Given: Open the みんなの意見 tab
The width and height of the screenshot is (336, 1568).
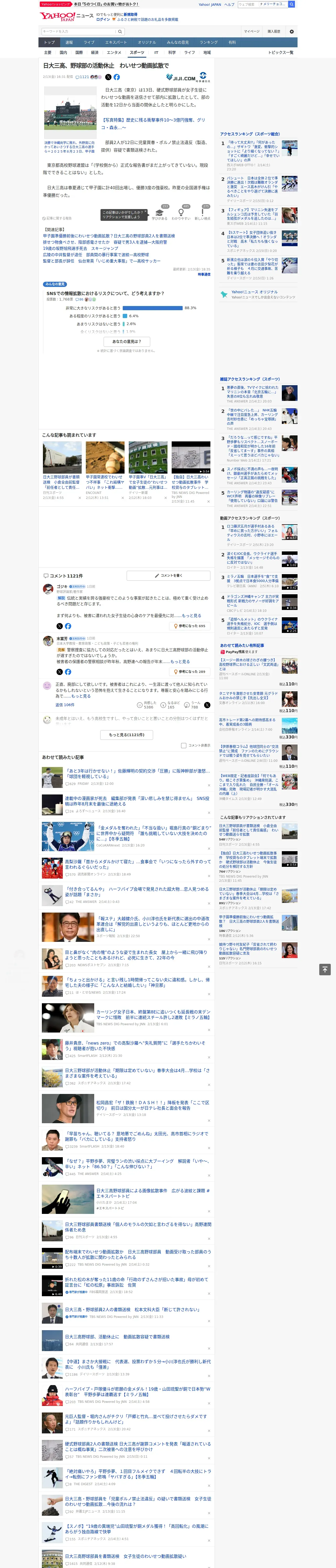Looking at the screenshot, I should (x=177, y=43).
